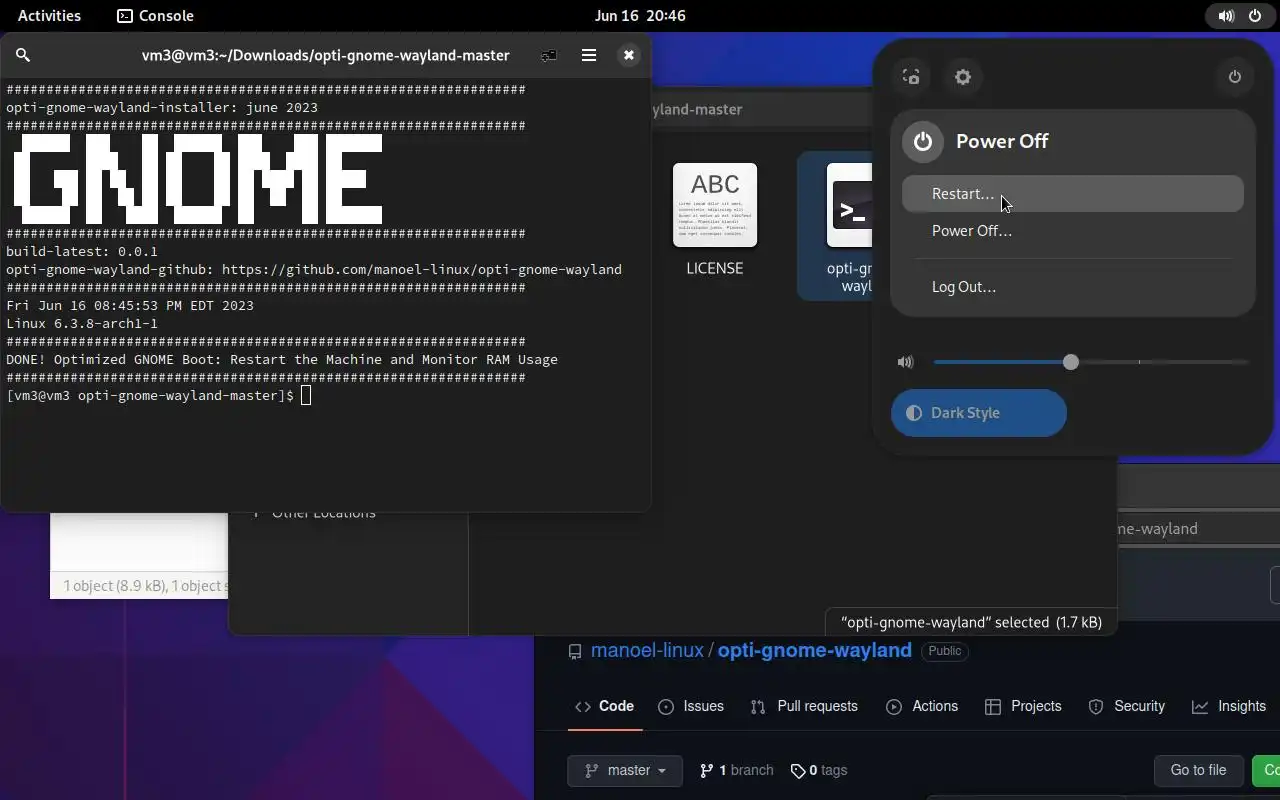
Task: Choose Log Out… in the power menu
Action: [x=1073, y=287]
